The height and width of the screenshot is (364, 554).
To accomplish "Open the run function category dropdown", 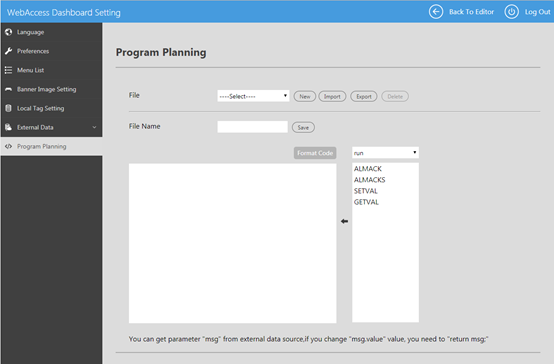I will pyautogui.click(x=385, y=153).
